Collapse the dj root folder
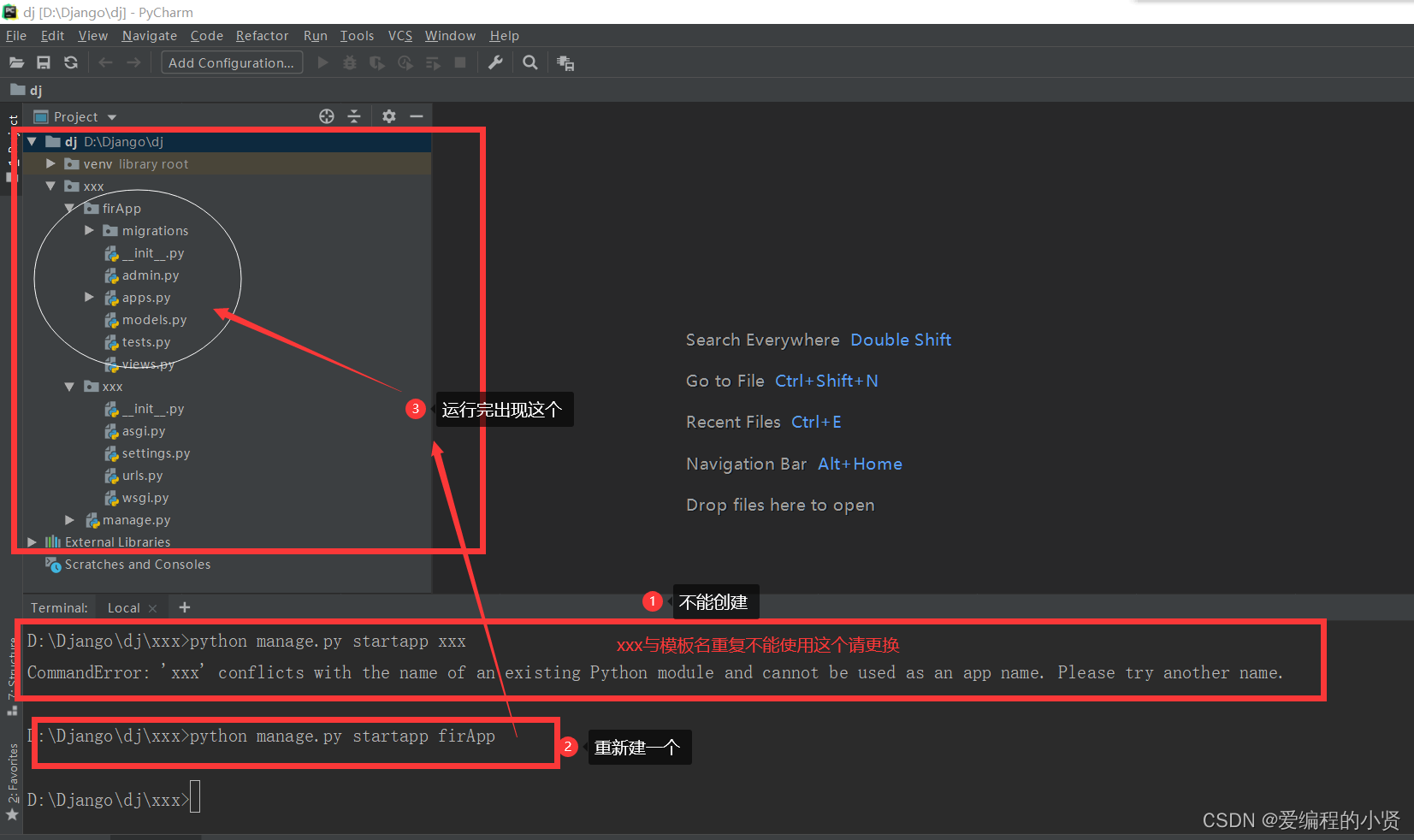 (32, 141)
